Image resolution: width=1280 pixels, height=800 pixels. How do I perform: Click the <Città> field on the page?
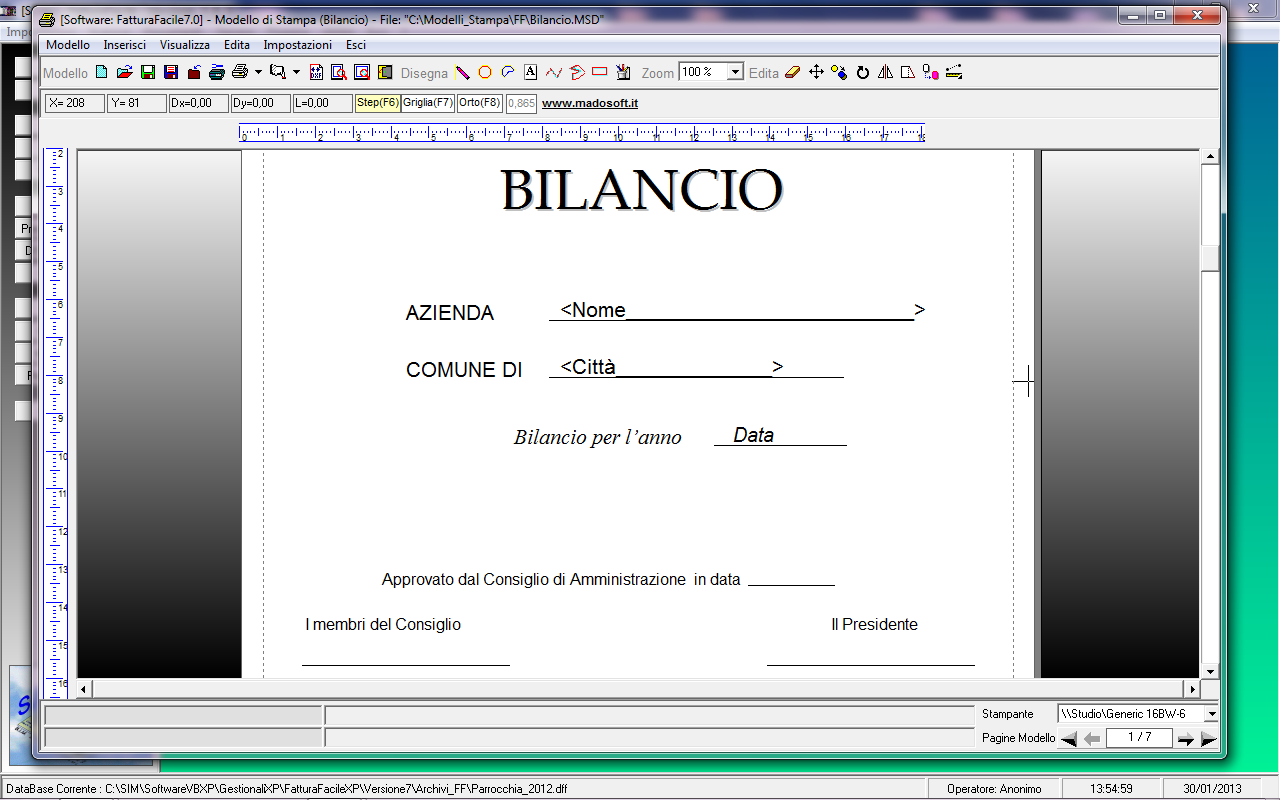671,367
